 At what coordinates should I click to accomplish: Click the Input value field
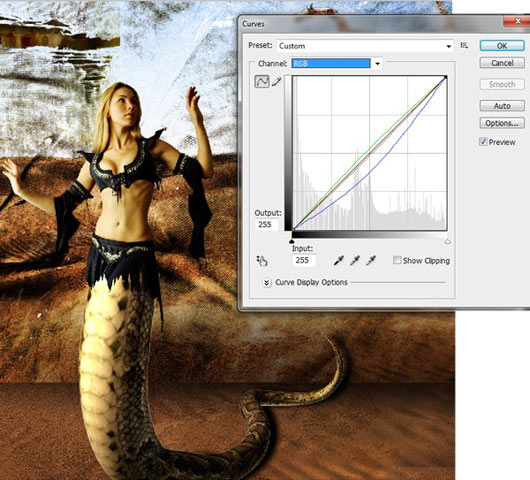click(x=304, y=260)
